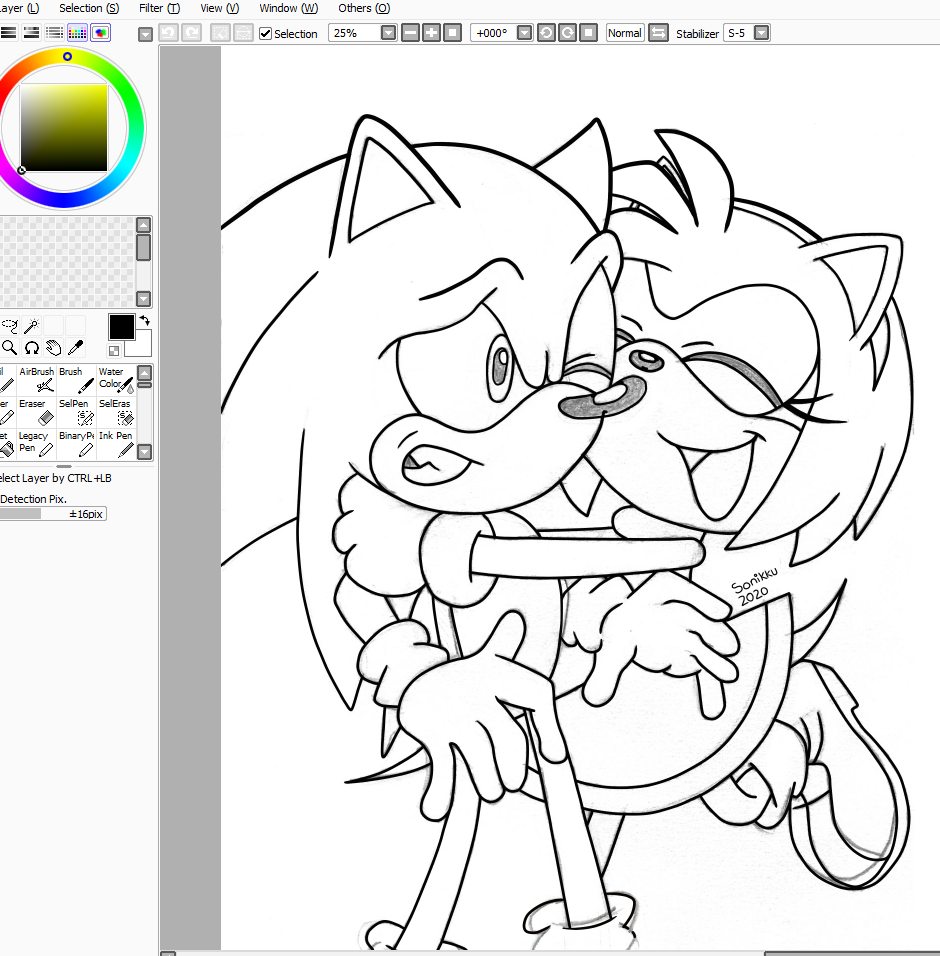940x956 pixels.
Task: Click the Deselect selection icon
Action: (x=220, y=33)
